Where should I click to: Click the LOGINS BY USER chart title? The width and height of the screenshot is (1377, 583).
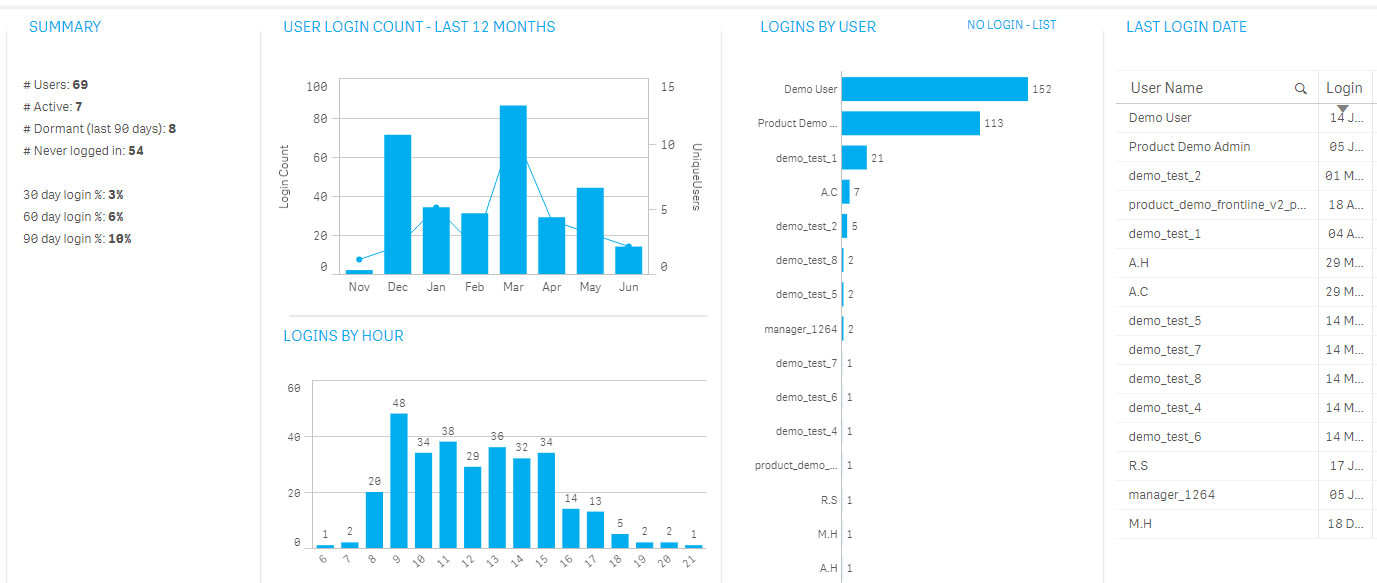[818, 27]
